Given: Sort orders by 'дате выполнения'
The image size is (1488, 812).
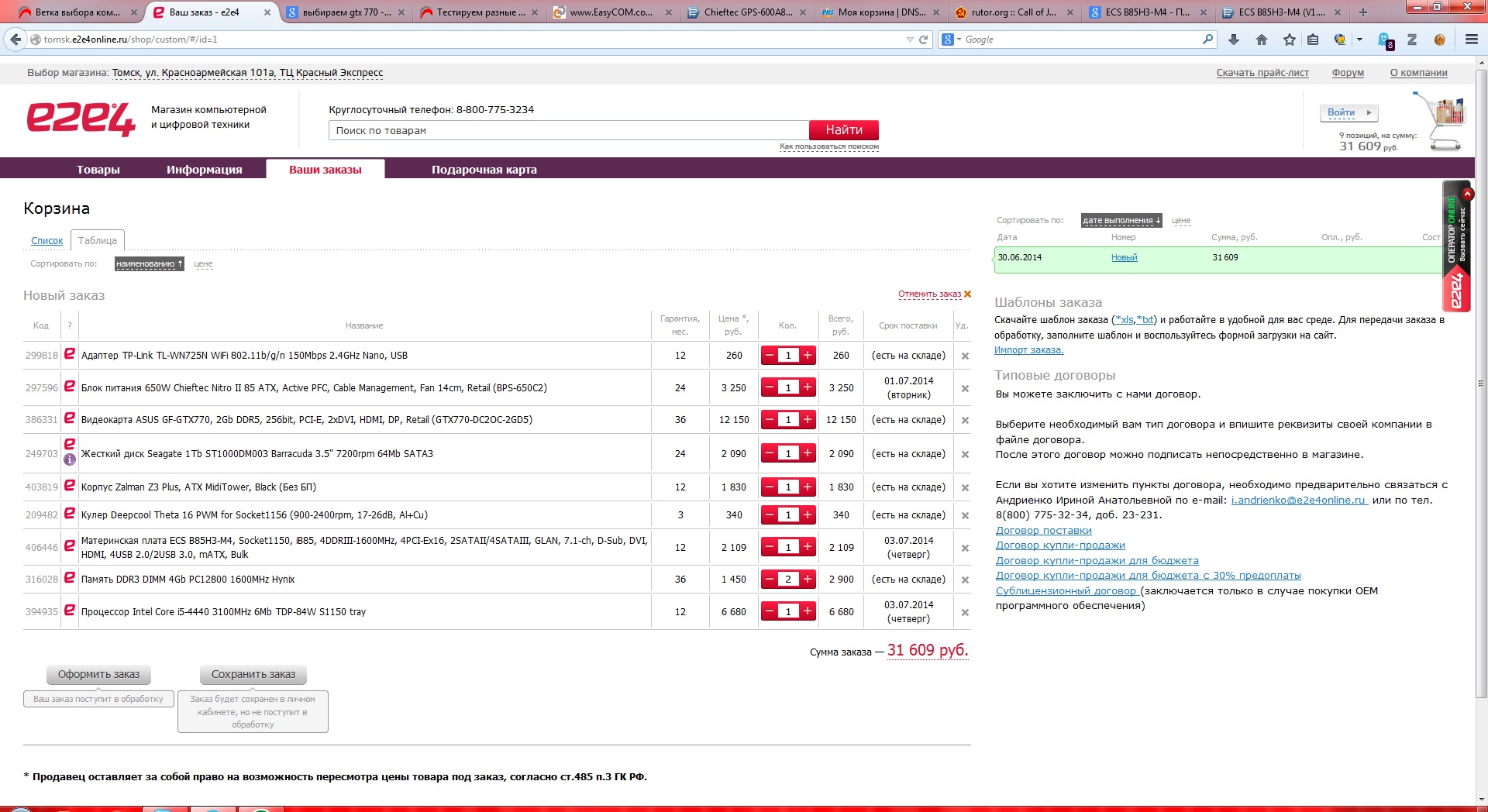Looking at the screenshot, I should 1121,221.
